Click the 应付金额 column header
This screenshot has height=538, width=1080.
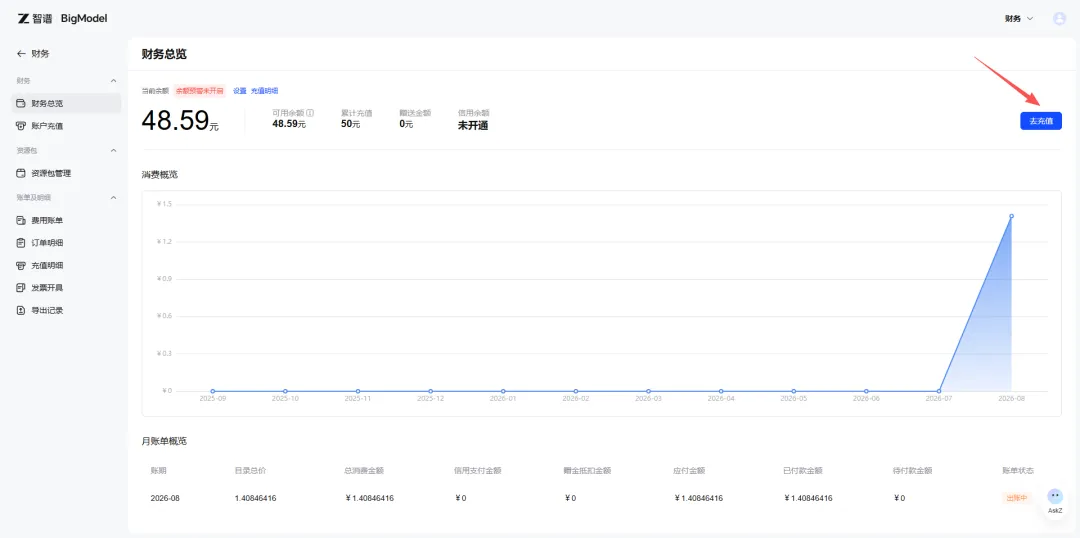tap(689, 470)
